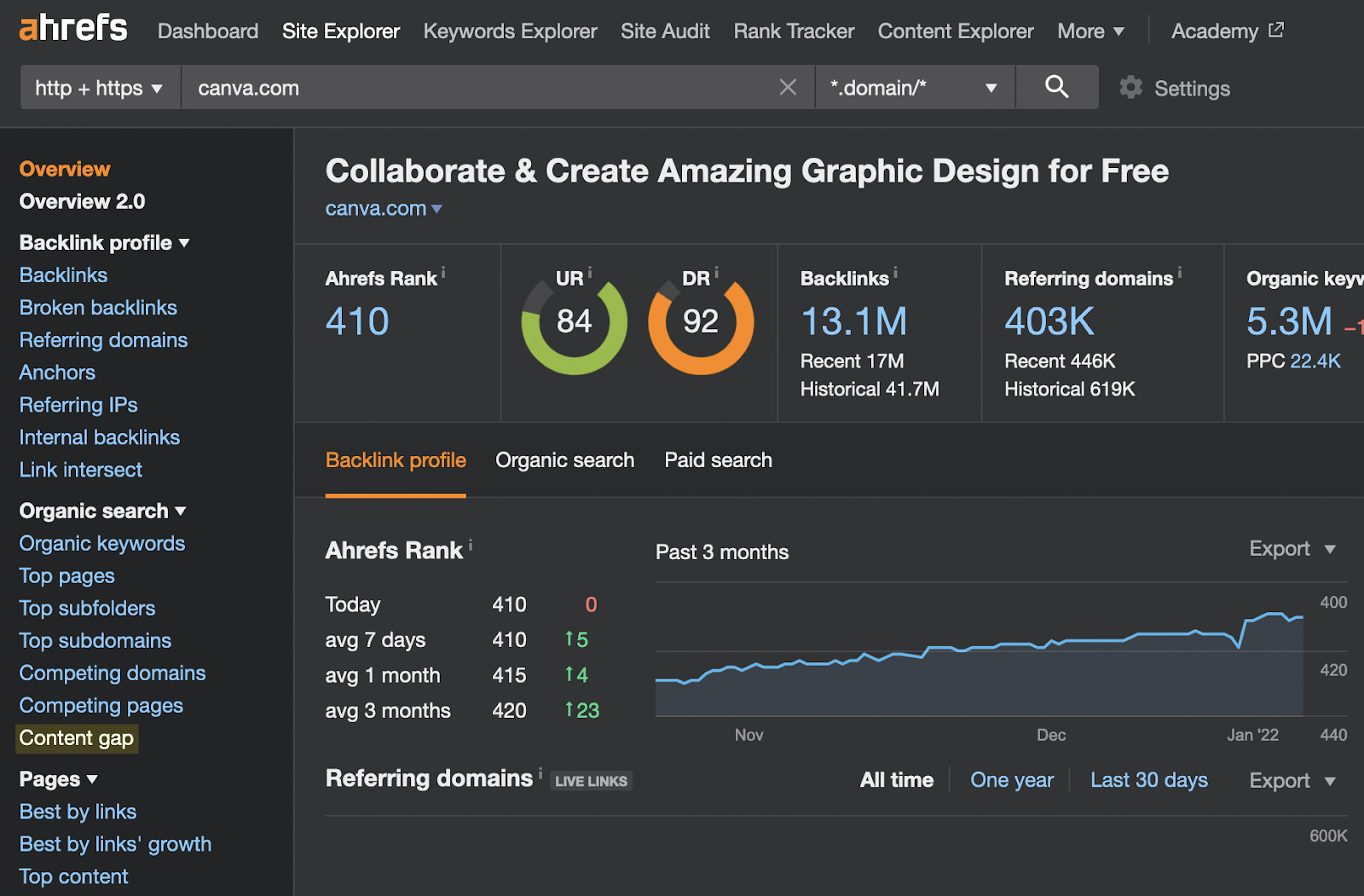The image size is (1364, 896).
Task: Click the search magnifying glass icon
Action: 1056,87
